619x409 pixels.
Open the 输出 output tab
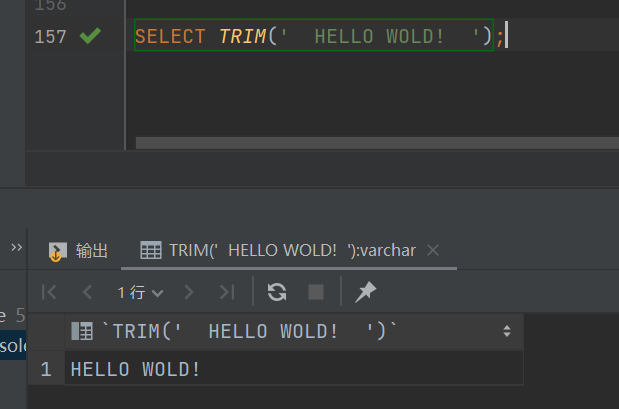[x=78, y=251]
